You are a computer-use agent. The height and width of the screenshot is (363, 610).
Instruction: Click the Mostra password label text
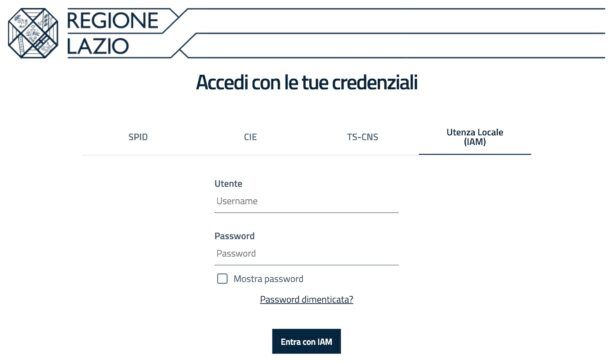[268, 279]
